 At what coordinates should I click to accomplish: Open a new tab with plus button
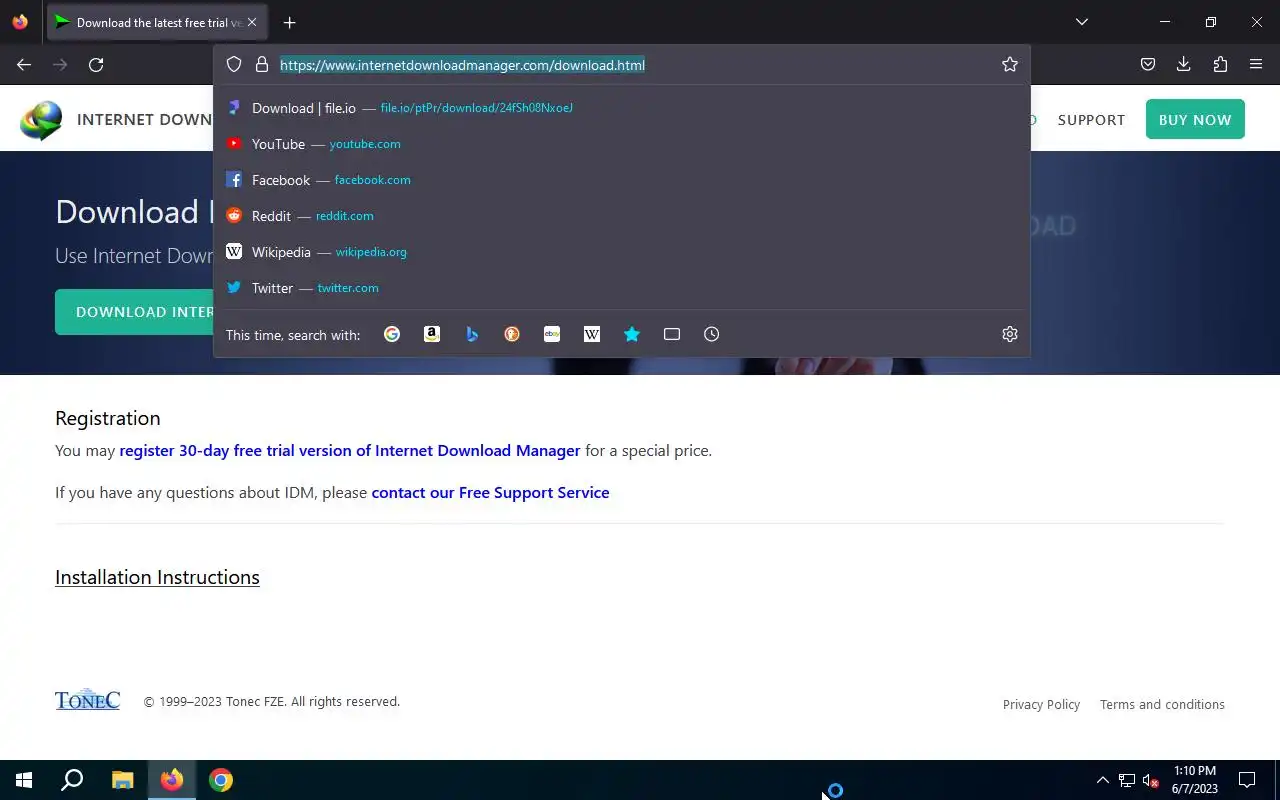289,22
